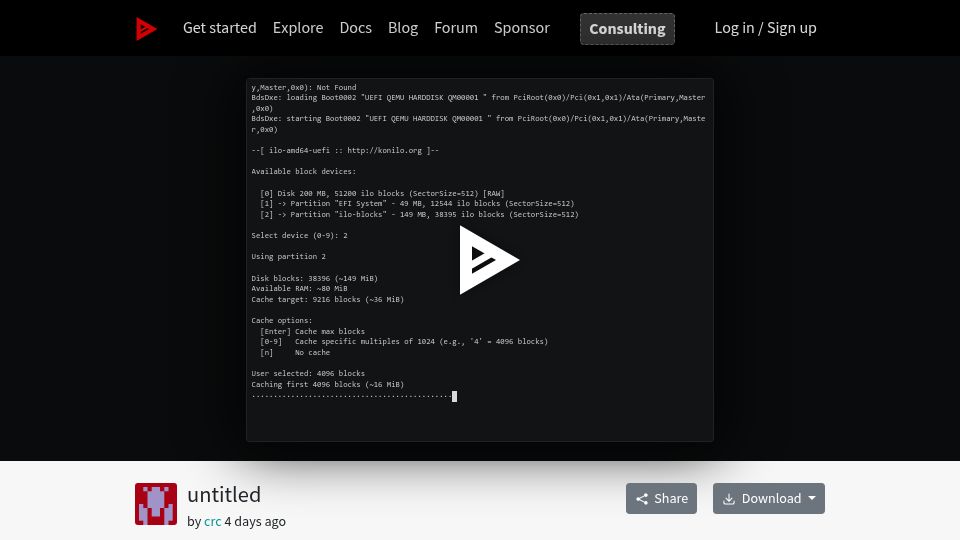The width and height of the screenshot is (960, 540).
Task: Open Log in / Sign up
Action: (x=765, y=28)
